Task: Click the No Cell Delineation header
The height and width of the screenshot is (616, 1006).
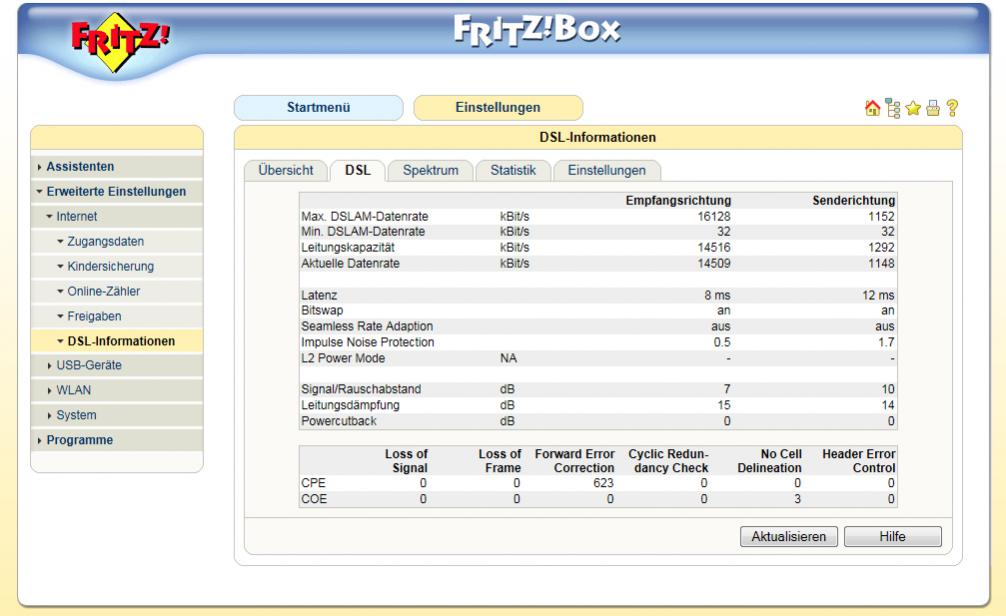Action: tap(769, 461)
